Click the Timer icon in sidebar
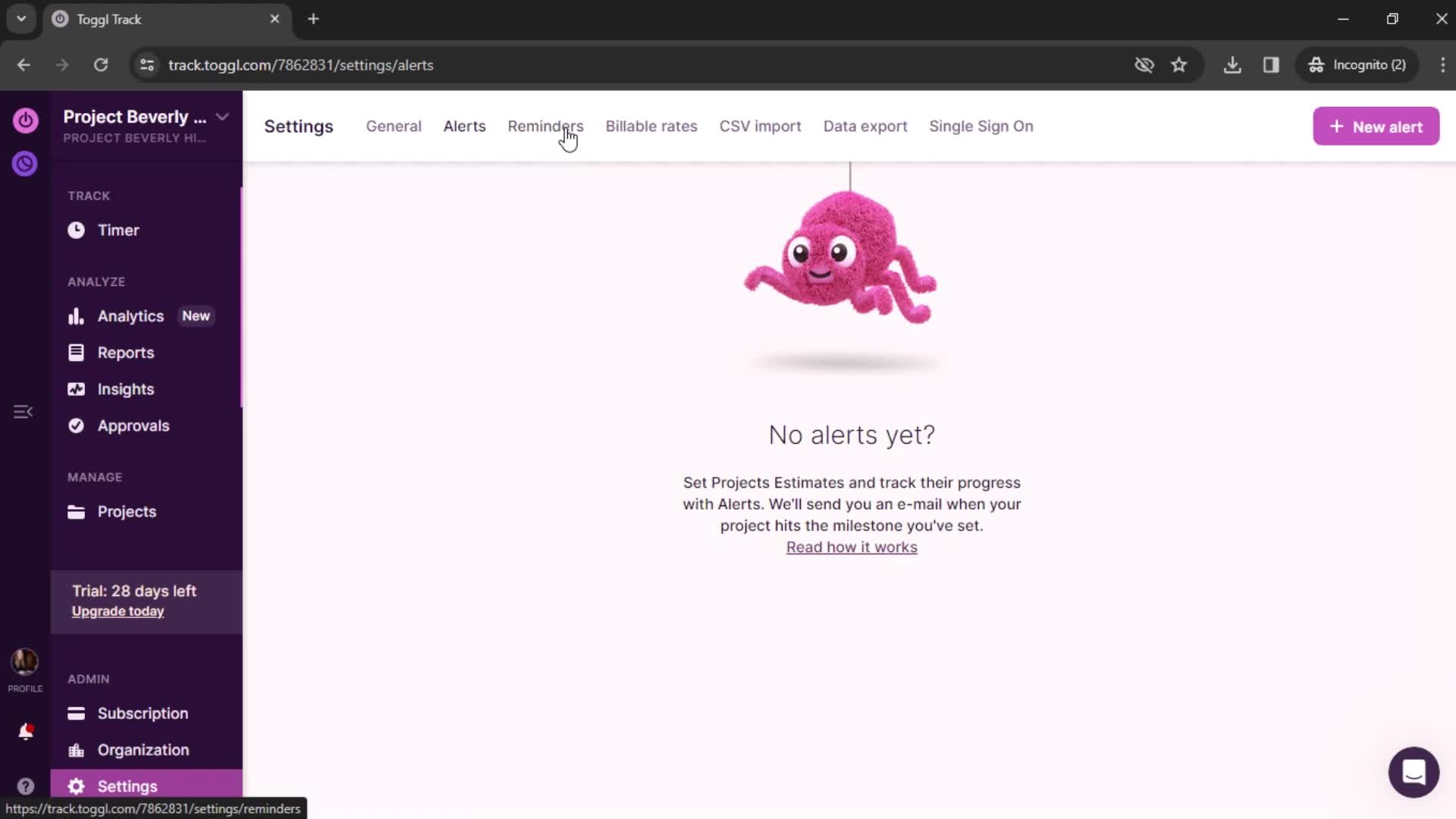 tap(76, 230)
